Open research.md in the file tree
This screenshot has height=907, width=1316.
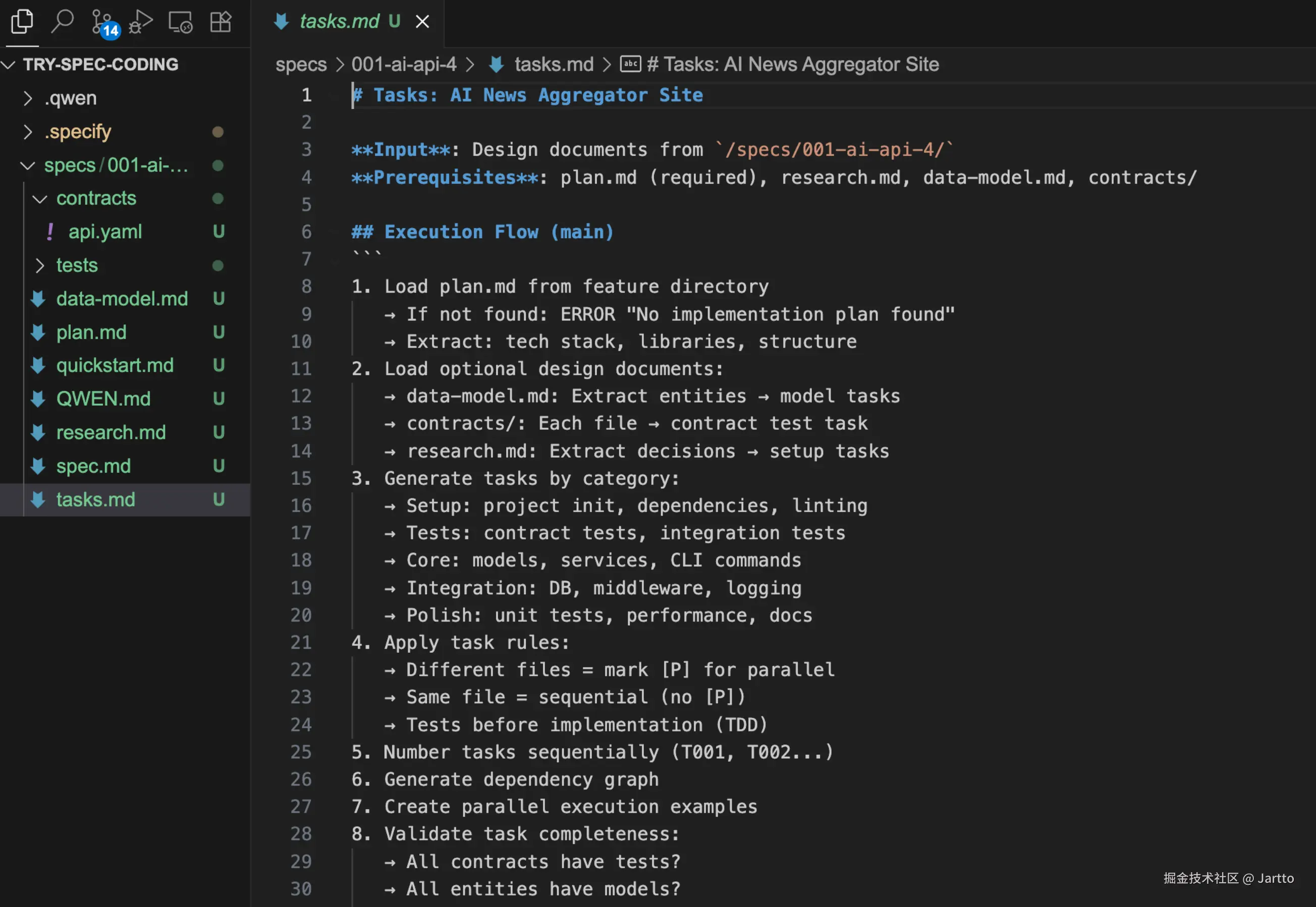(111, 432)
